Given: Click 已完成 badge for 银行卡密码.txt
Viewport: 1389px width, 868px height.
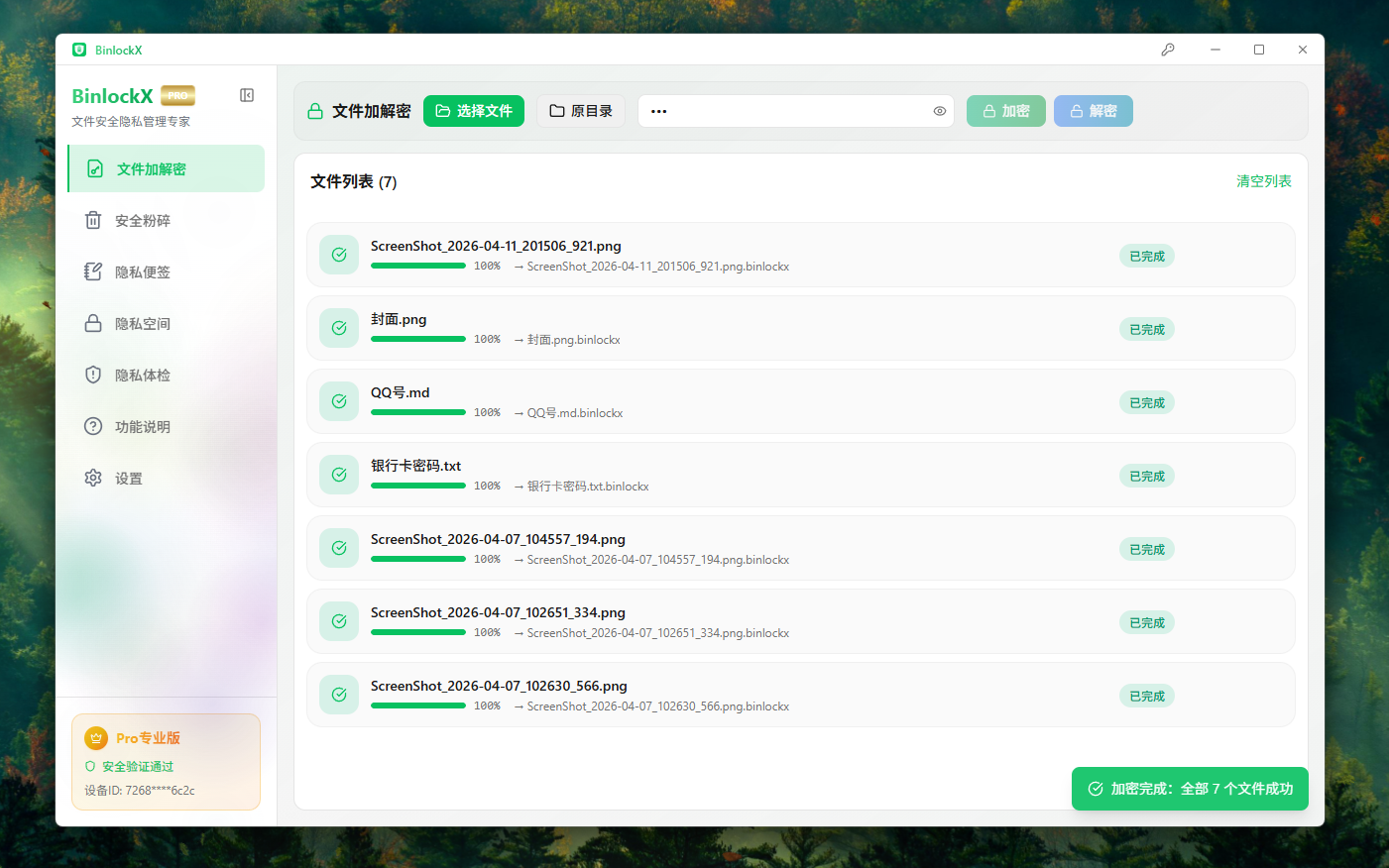Looking at the screenshot, I should (1147, 476).
